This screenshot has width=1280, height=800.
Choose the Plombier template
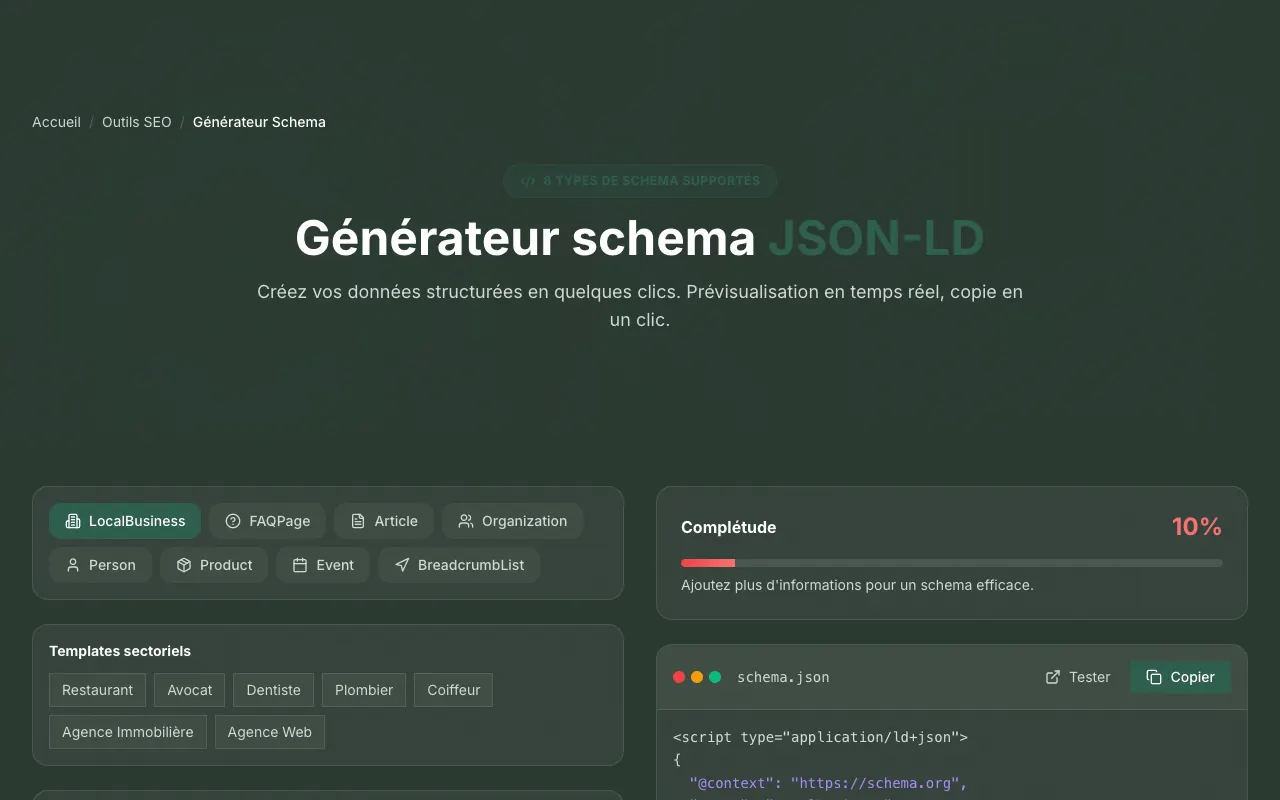(x=364, y=690)
